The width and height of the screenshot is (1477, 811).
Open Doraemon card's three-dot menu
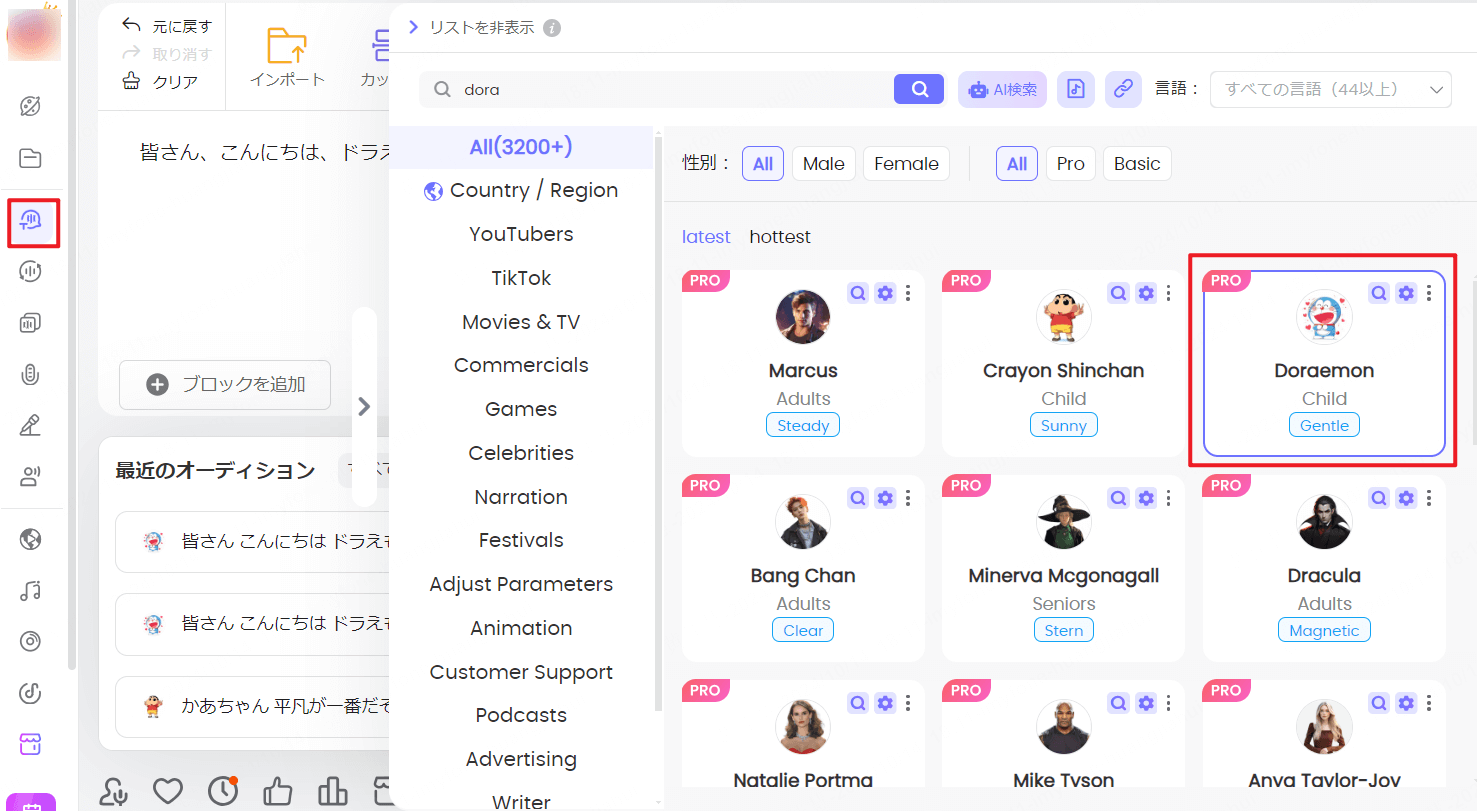click(x=1429, y=293)
